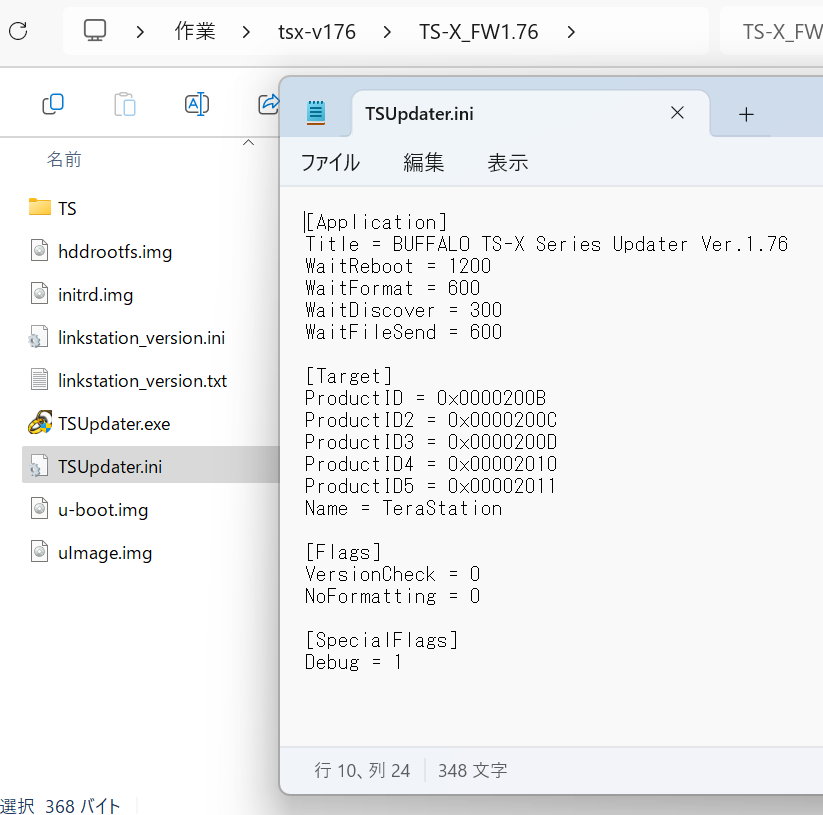
Task: Select linkstation_version.ini file
Action: [x=141, y=338]
